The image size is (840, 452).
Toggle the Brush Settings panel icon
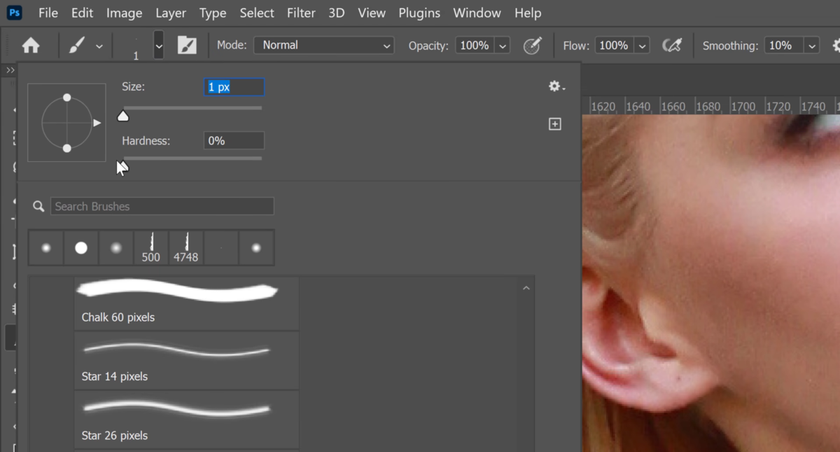point(187,46)
